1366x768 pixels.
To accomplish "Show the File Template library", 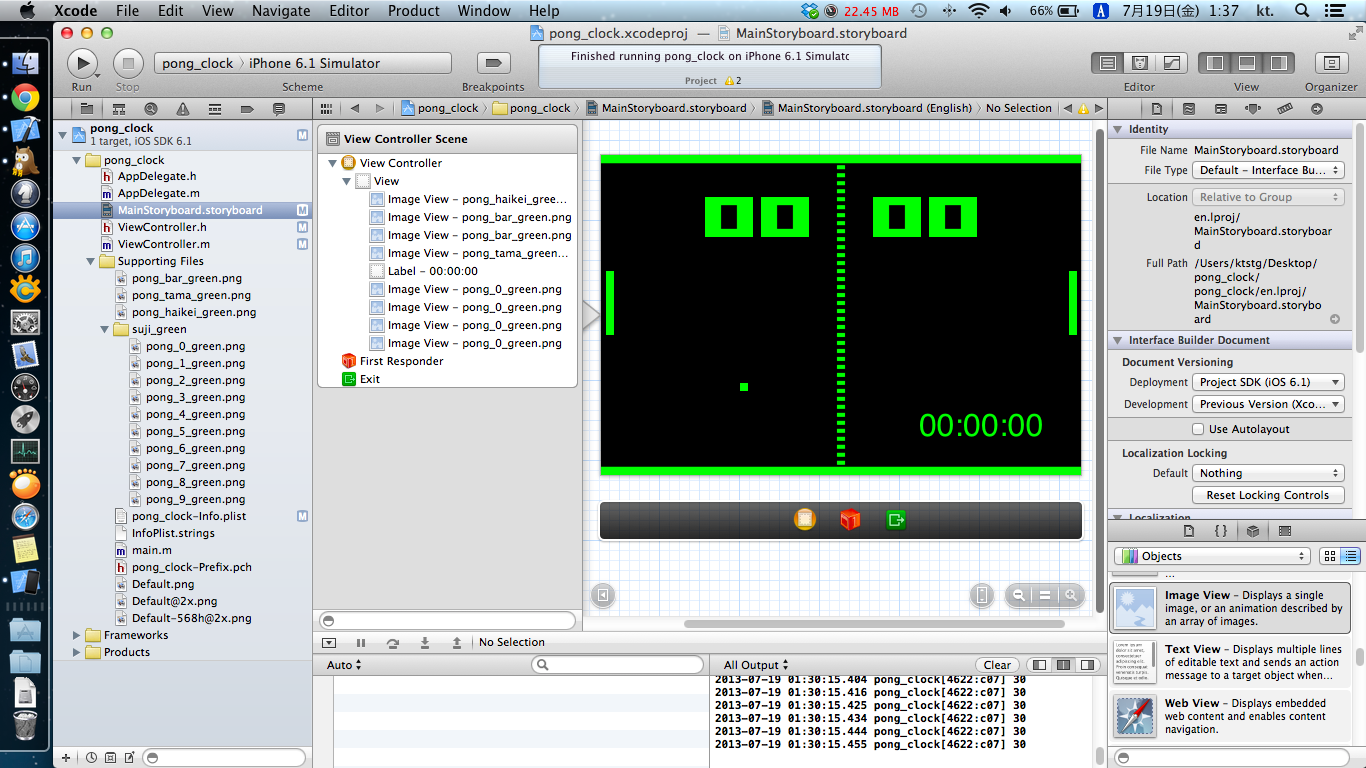I will (1189, 531).
